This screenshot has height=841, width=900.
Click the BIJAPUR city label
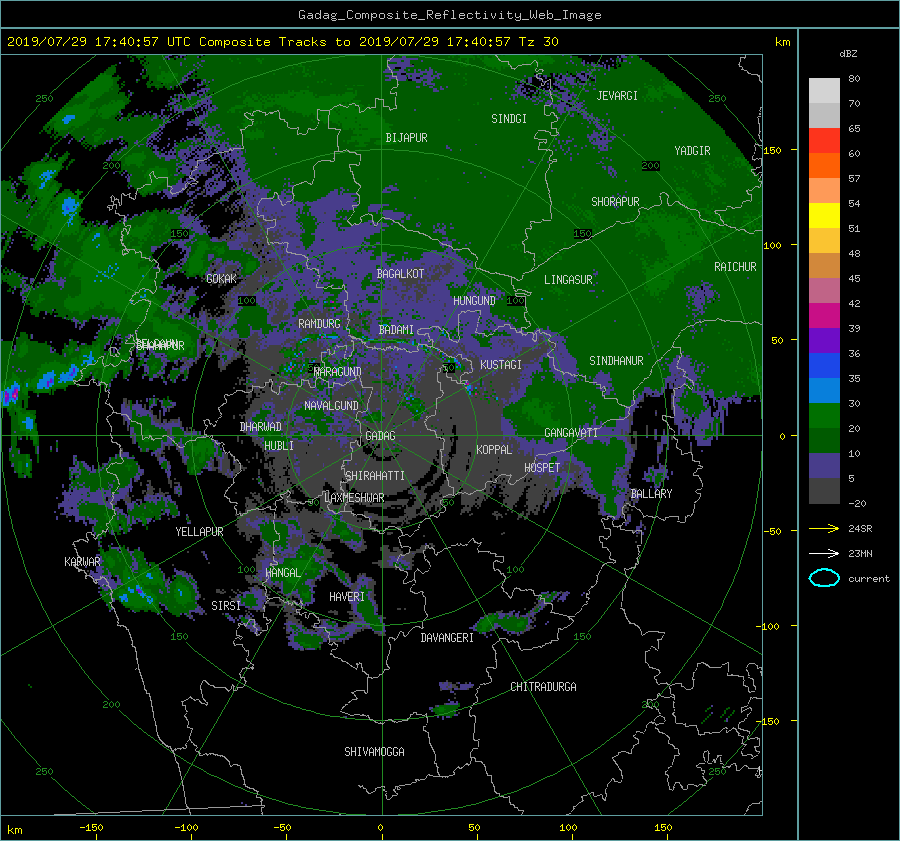pyautogui.click(x=406, y=138)
